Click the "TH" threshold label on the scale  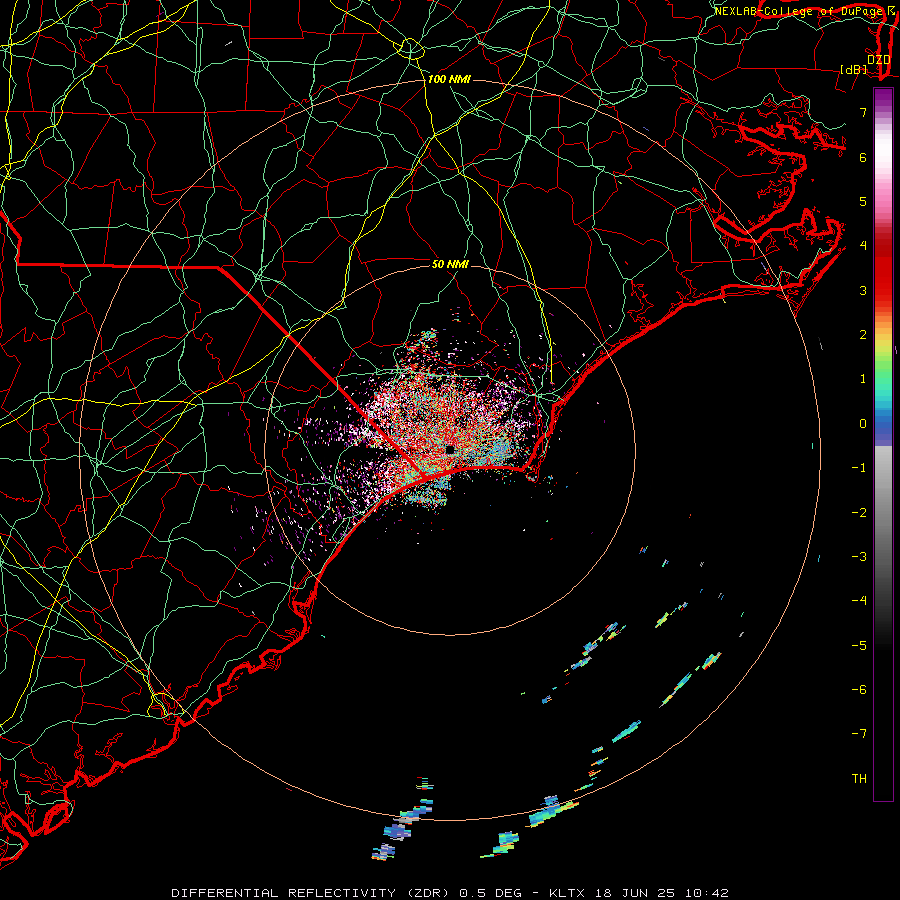tap(859, 779)
